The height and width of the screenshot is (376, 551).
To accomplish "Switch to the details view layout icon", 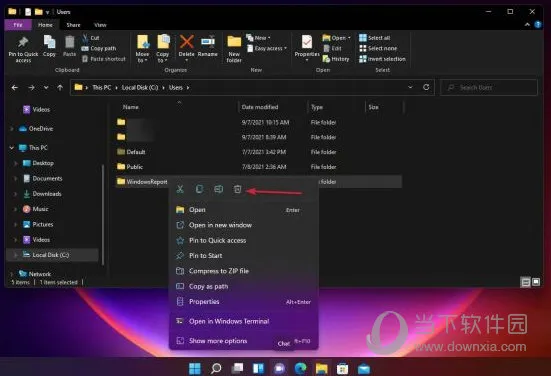I will [x=525, y=282].
